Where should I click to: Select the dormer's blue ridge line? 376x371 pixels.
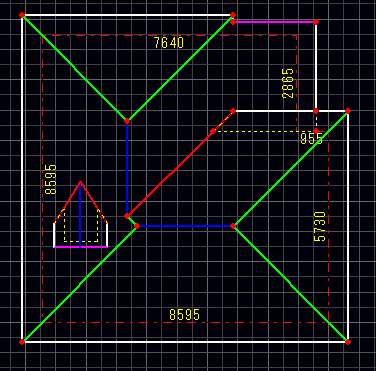(80, 215)
